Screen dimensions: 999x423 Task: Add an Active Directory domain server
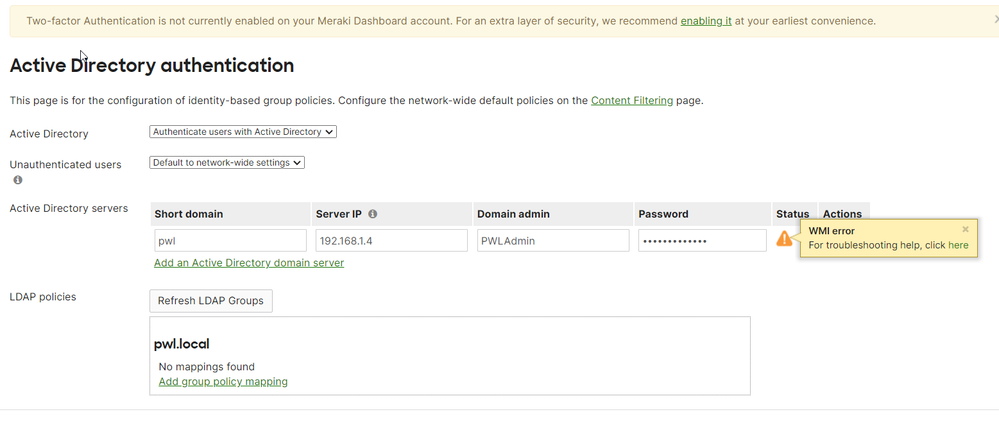tap(249, 263)
